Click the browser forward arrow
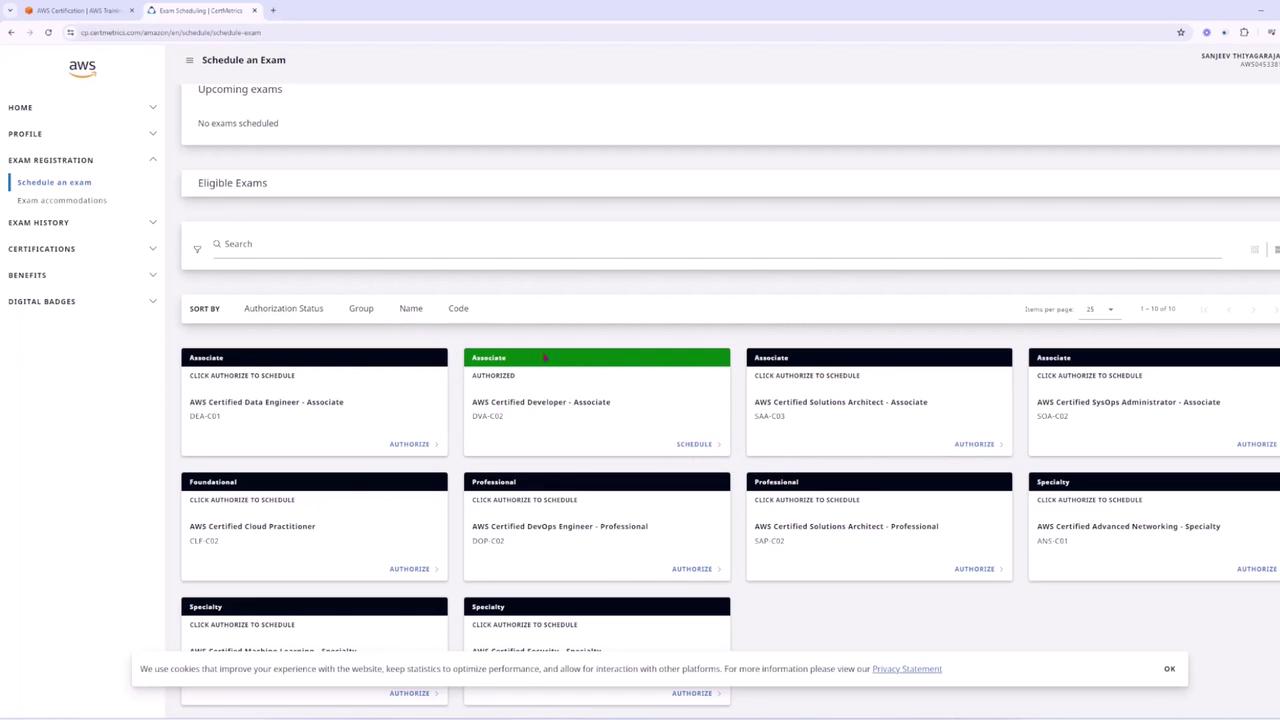 [x=30, y=32]
